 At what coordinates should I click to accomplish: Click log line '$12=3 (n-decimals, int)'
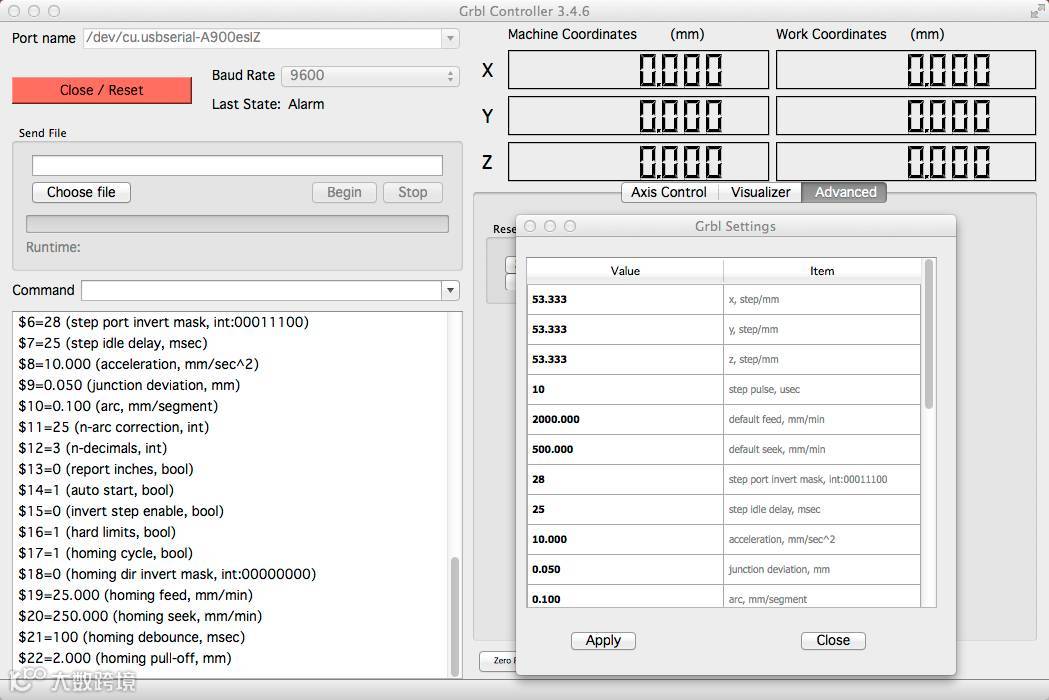93,448
